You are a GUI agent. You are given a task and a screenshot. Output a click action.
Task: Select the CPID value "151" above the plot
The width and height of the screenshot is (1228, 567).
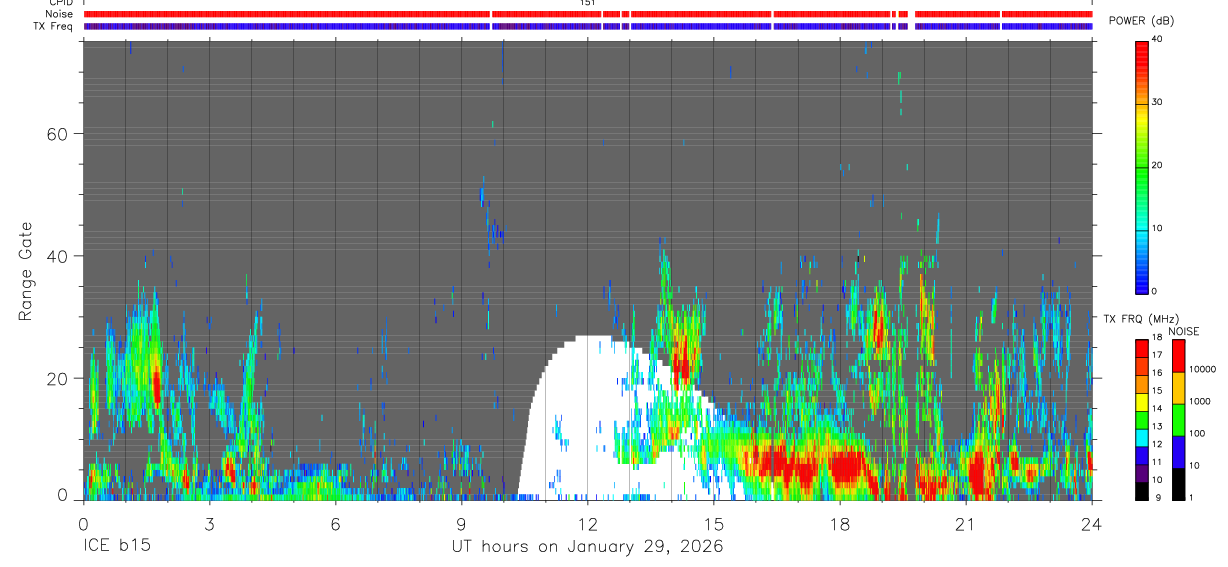587,3
